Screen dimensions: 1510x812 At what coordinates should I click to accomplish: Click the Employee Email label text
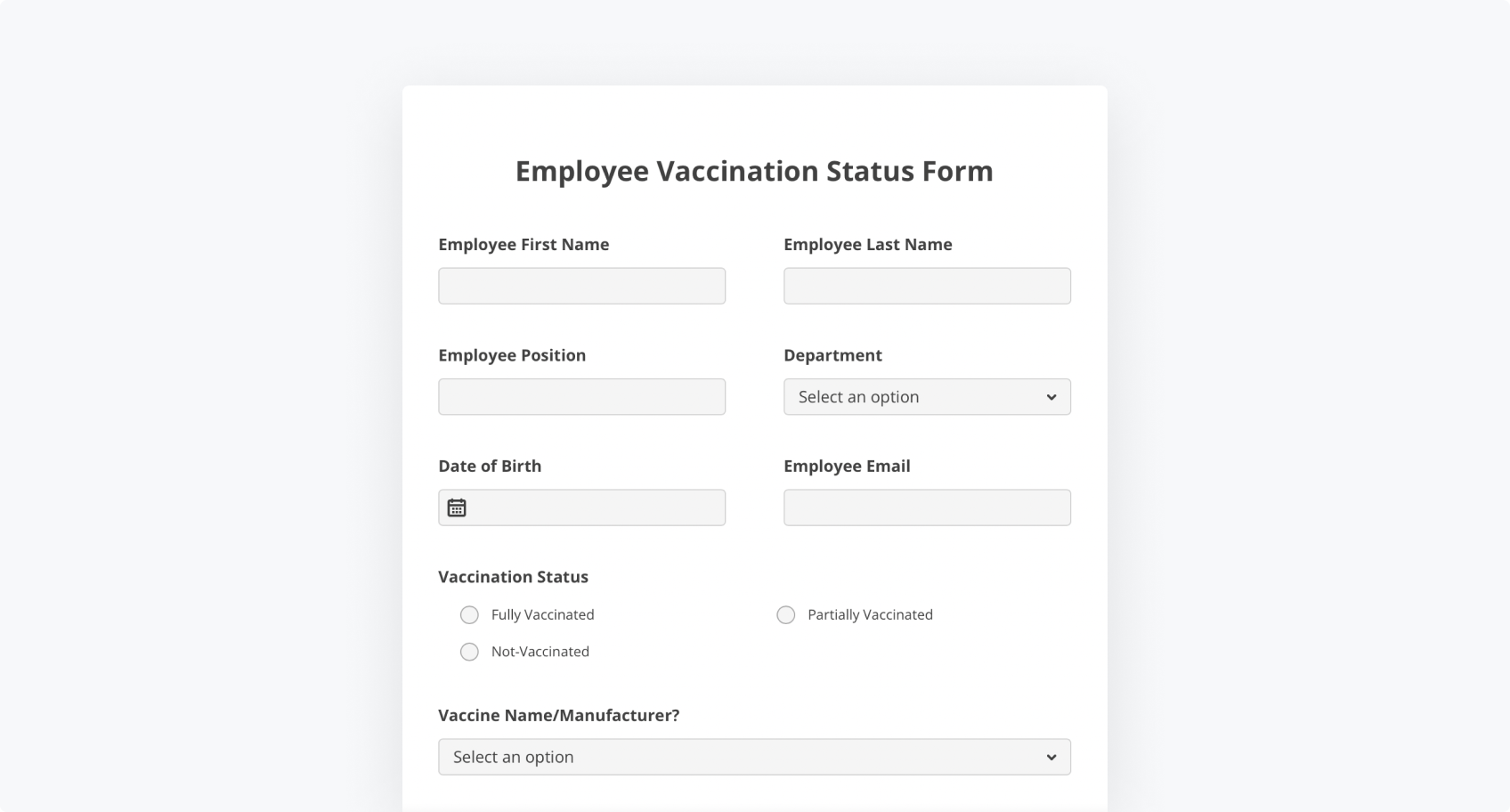pyautogui.click(x=847, y=467)
